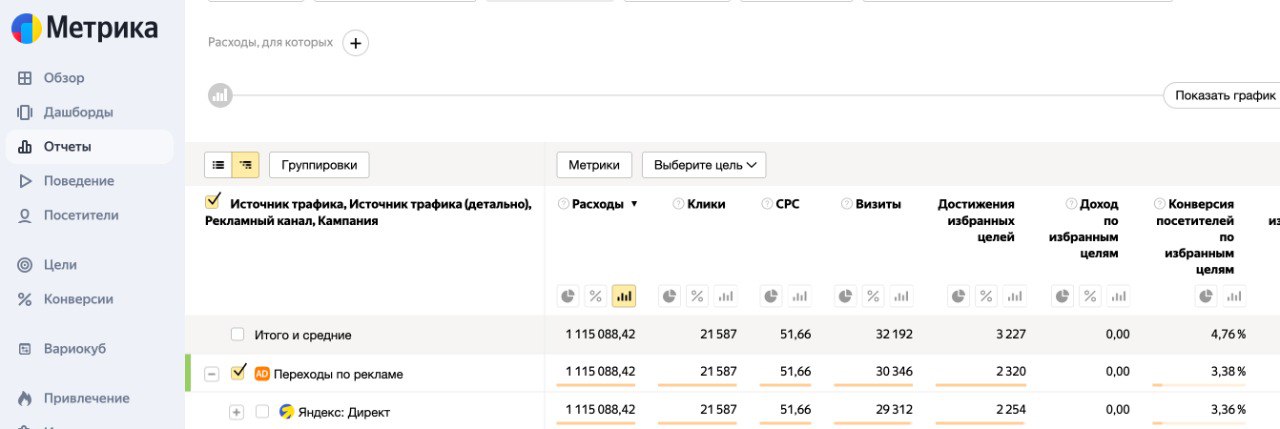The height and width of the screenshot is (429, 1280).
Task: Click the Группировки button
Action: click(319, 165)
